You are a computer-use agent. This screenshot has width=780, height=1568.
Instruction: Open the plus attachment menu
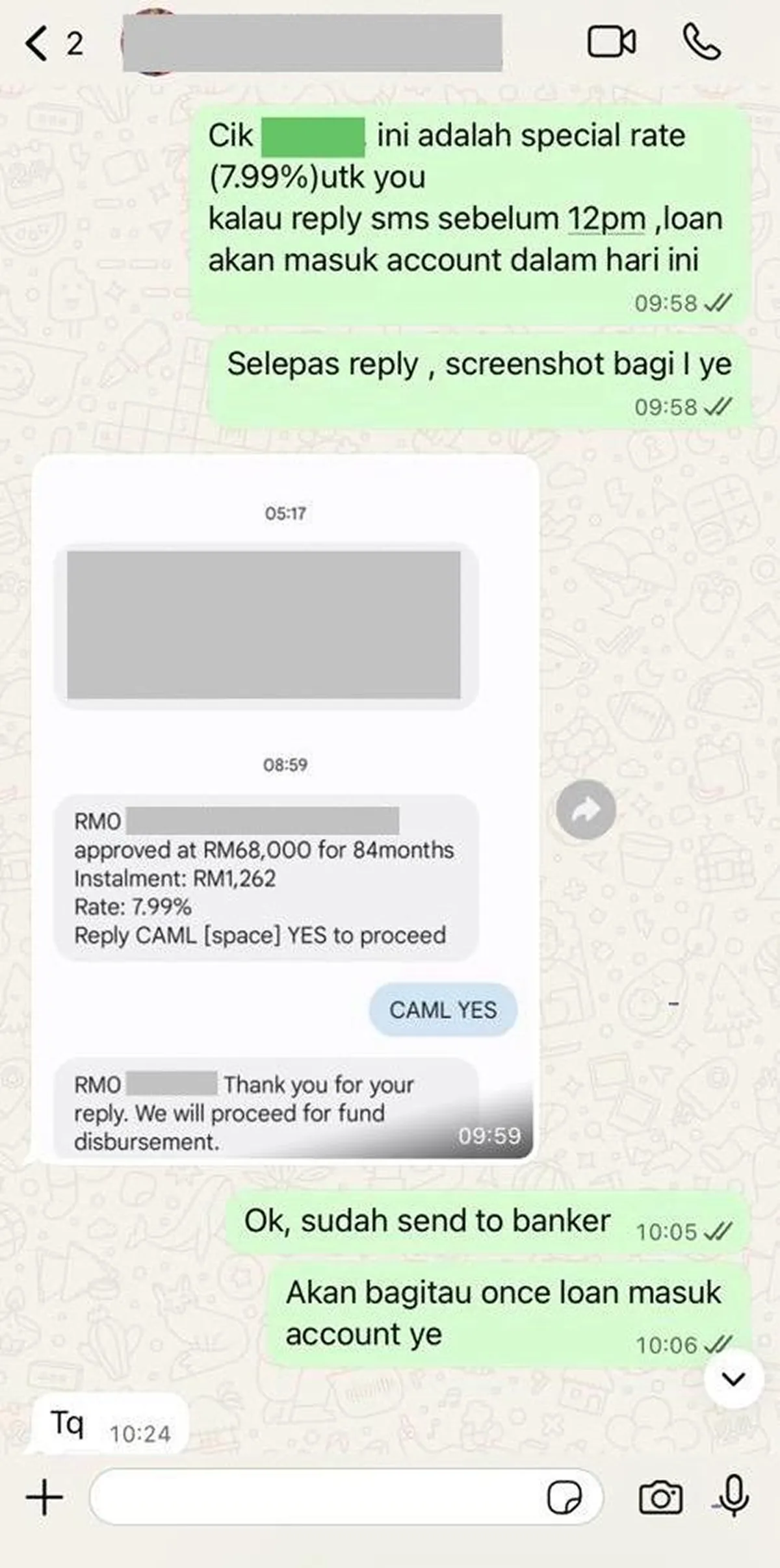[x=44, y=1498]
